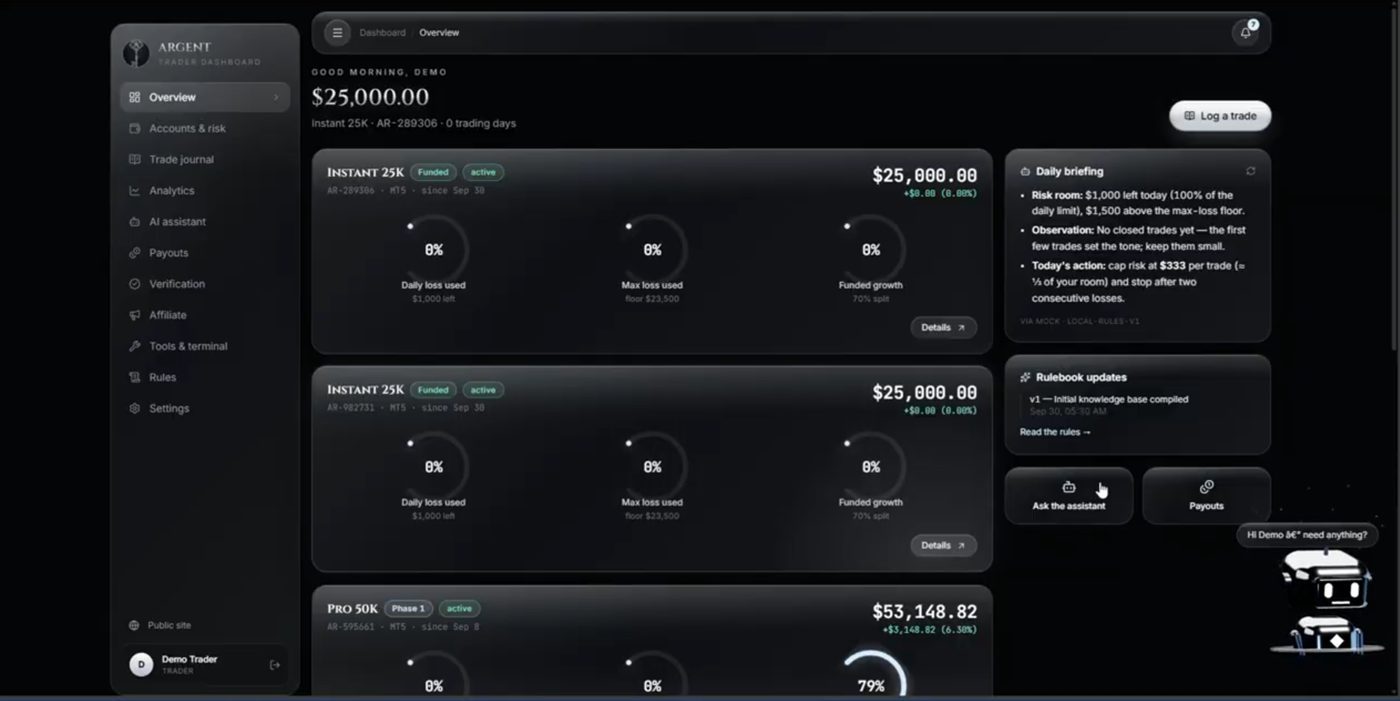This screenshot has height=701, width=1400.
Task: Click the Dashboard breadcrumb
Action: pyautogui.click(x=382, y=33)
